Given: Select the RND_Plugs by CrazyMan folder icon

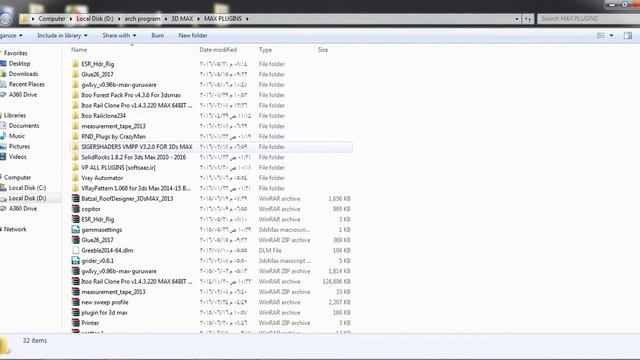Looking at the screenshot, I should click(x=76, y=136).
